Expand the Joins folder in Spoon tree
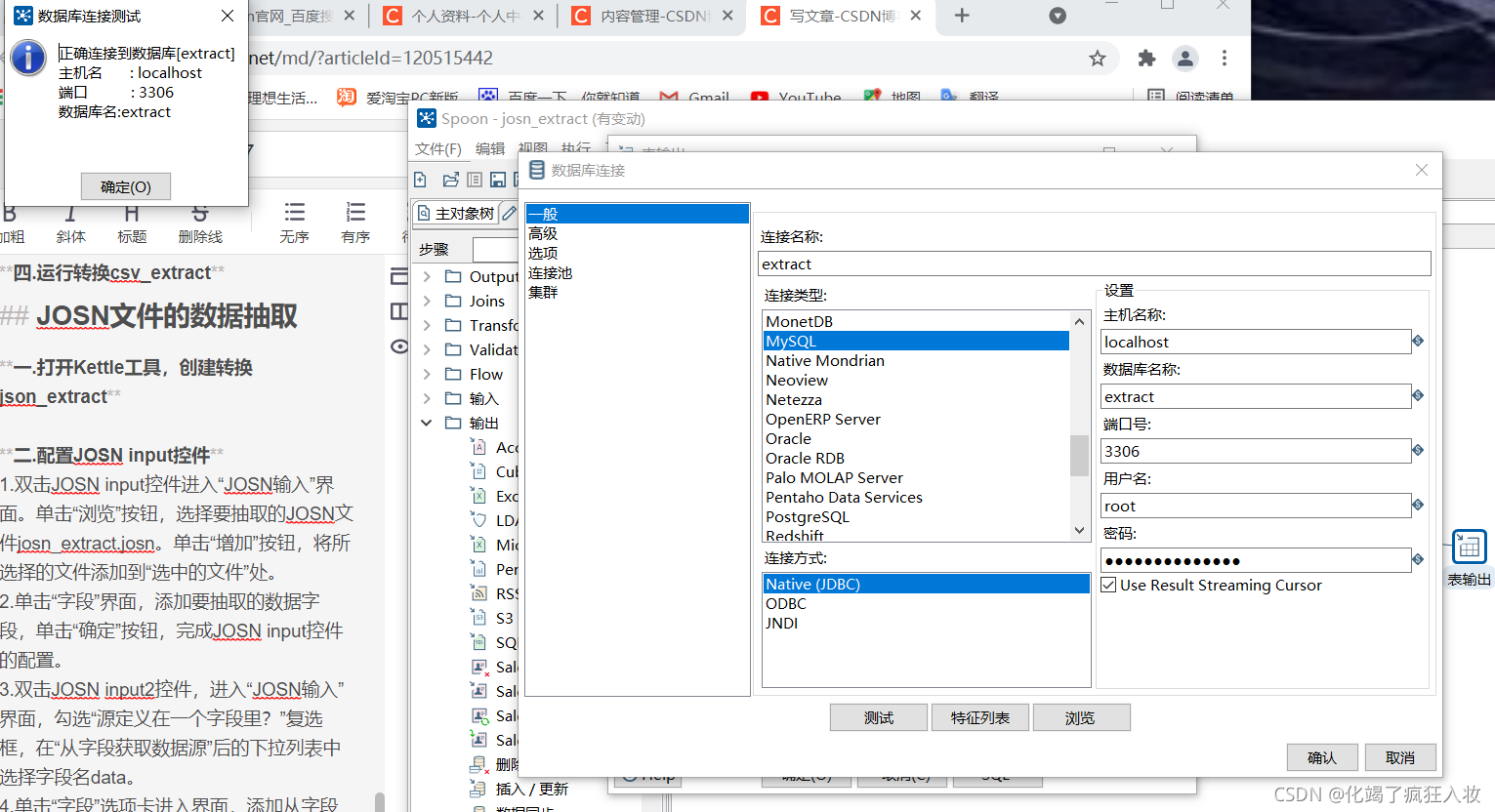 point(427,301)
